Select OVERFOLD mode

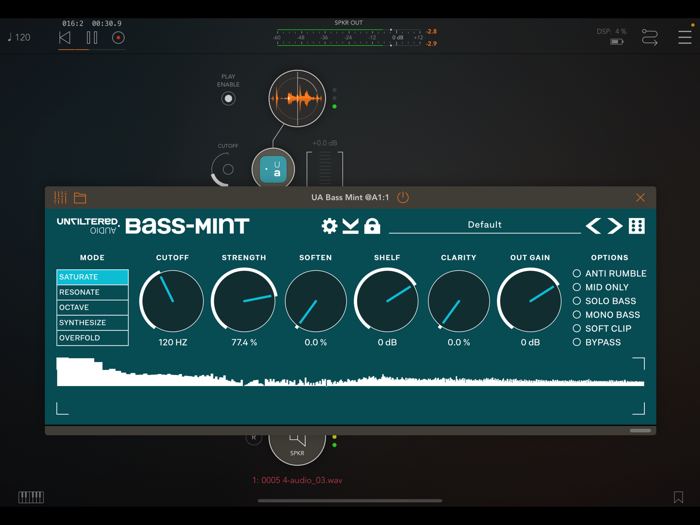(x=92, y=338)
